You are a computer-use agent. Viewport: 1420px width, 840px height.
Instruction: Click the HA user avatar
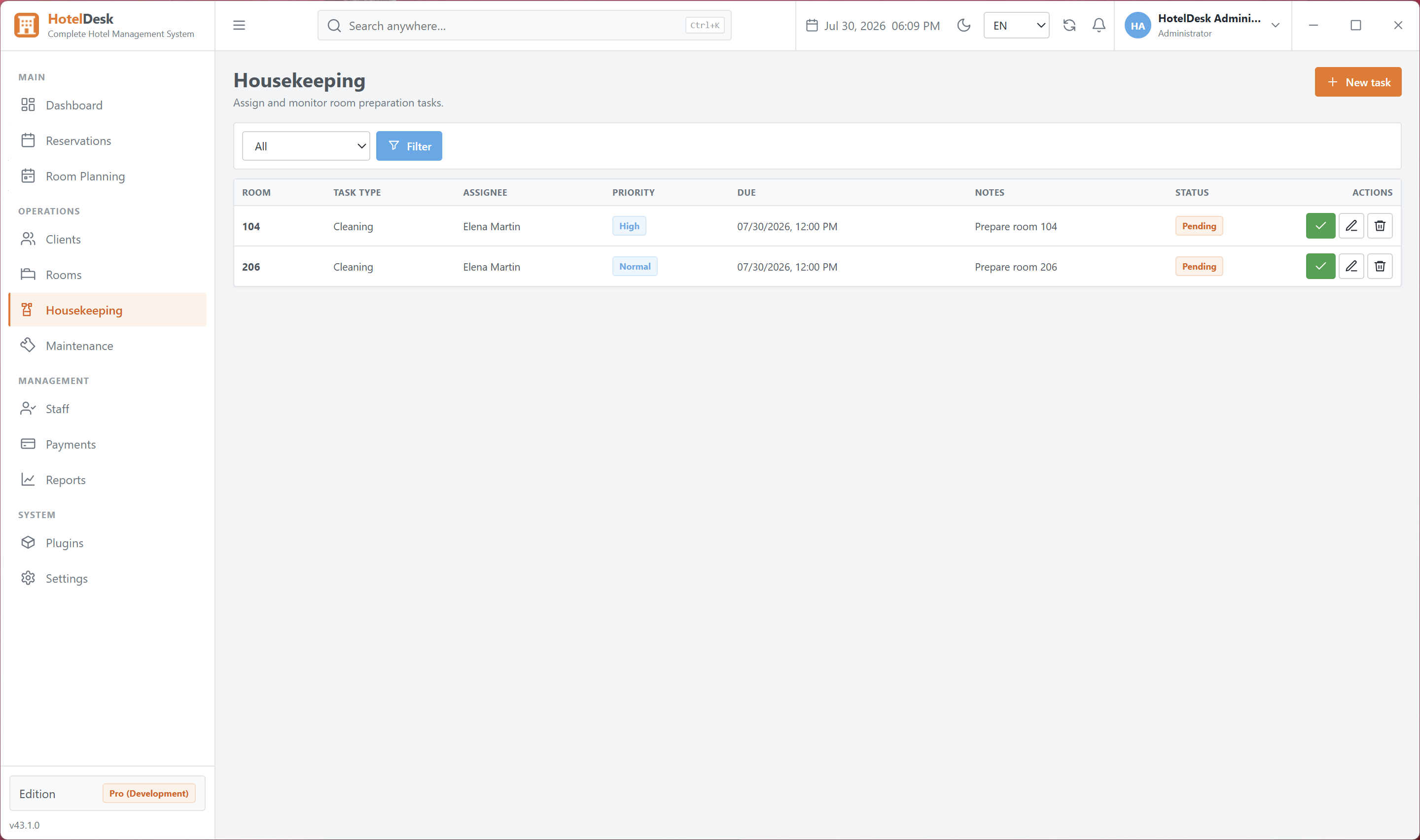point(1137,26)
